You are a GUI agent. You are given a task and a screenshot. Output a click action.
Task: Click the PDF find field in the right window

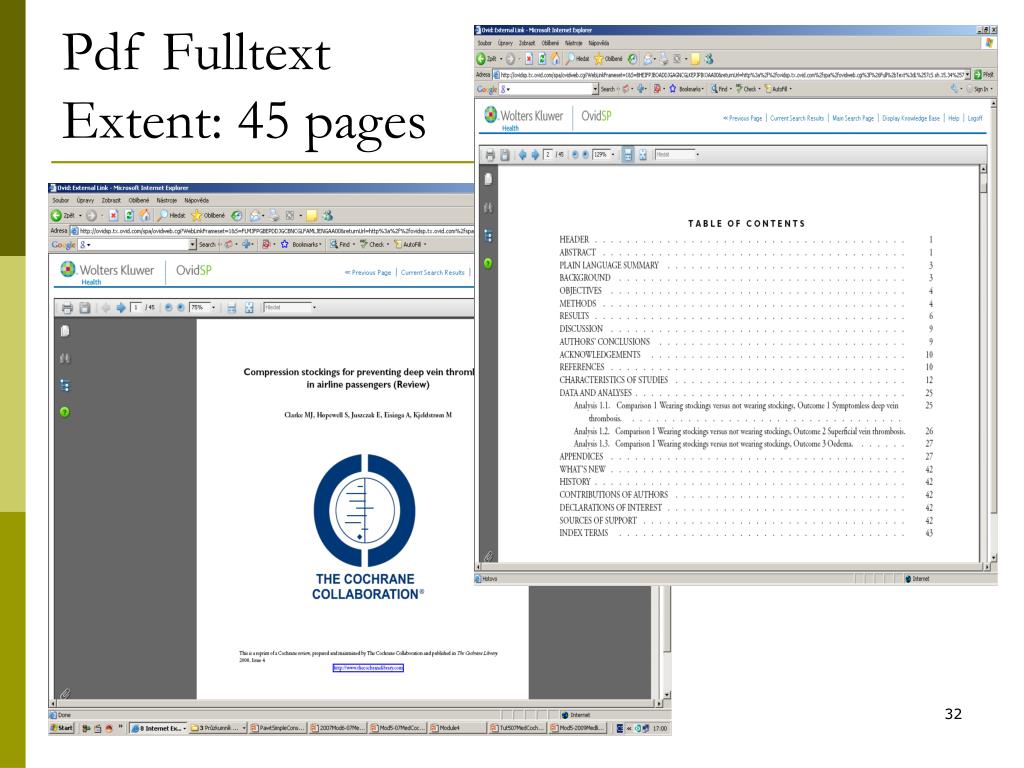point(674,155)
